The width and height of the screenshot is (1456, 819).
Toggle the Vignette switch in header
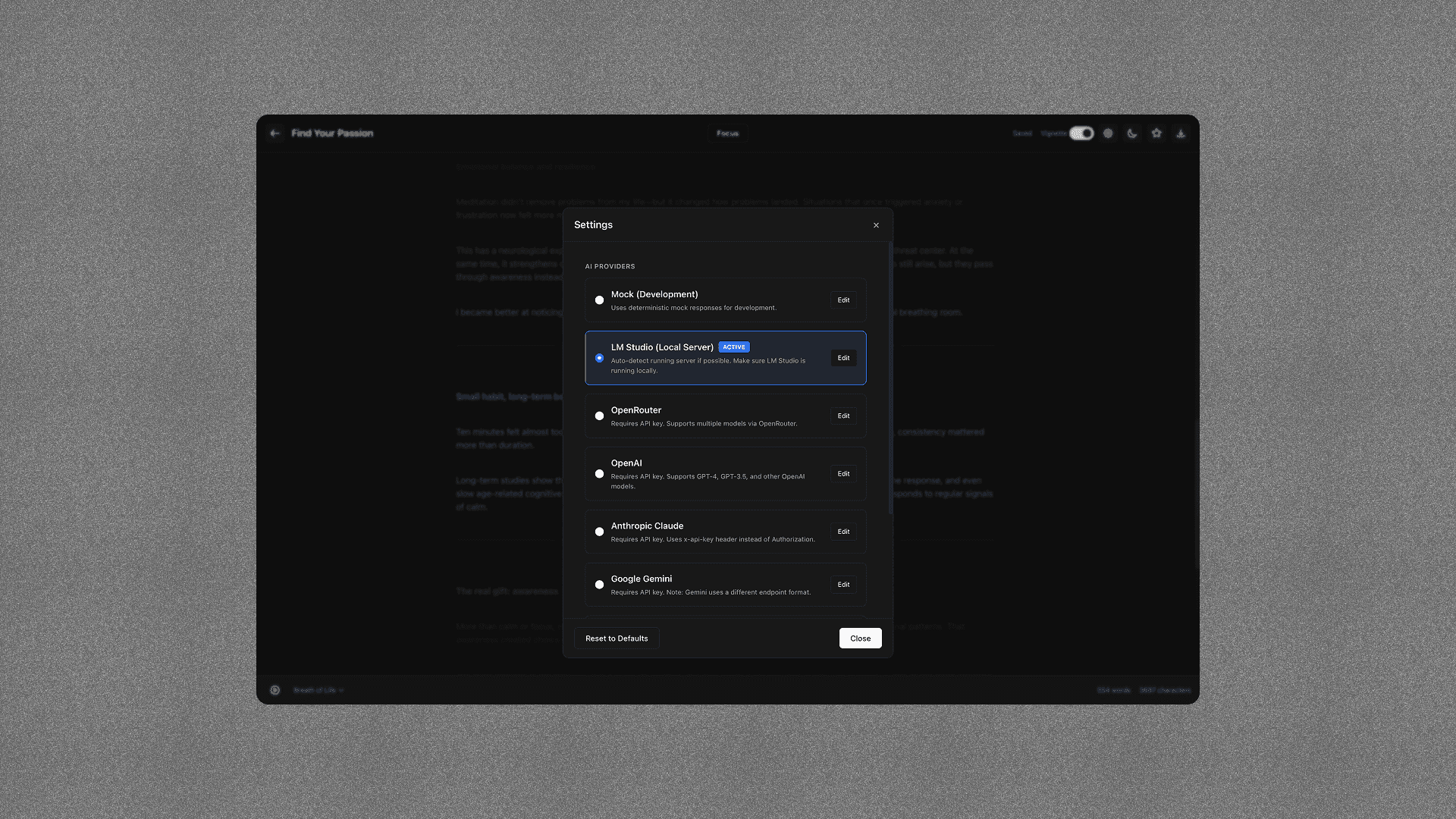pyautogui.click(x=1081, y=133)
